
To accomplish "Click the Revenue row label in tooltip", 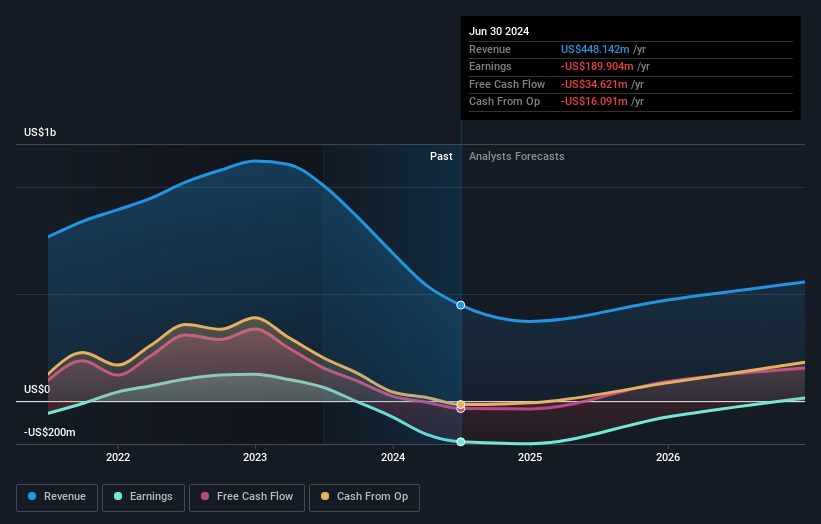I will point(490,49).
